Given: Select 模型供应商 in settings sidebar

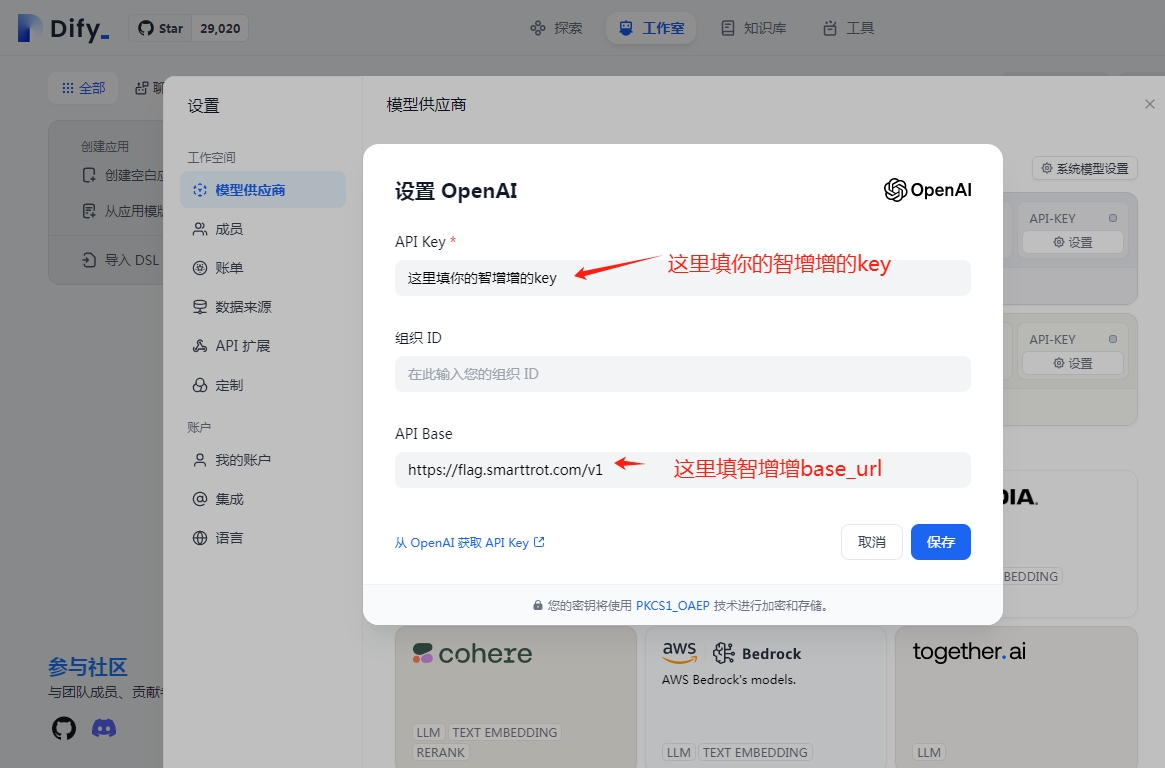Looking at the screenshot, I should (263, 190).
